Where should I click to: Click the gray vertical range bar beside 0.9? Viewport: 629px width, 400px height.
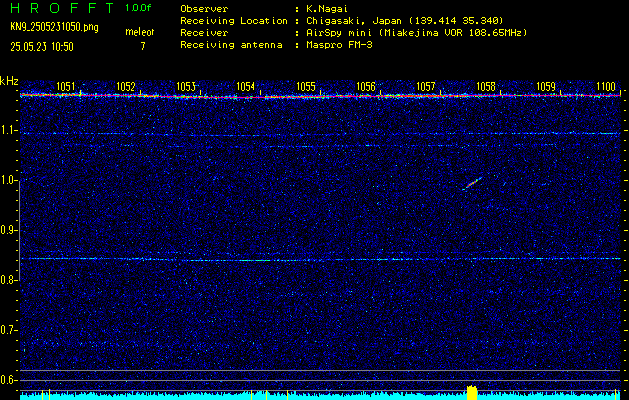click(20, 230)
